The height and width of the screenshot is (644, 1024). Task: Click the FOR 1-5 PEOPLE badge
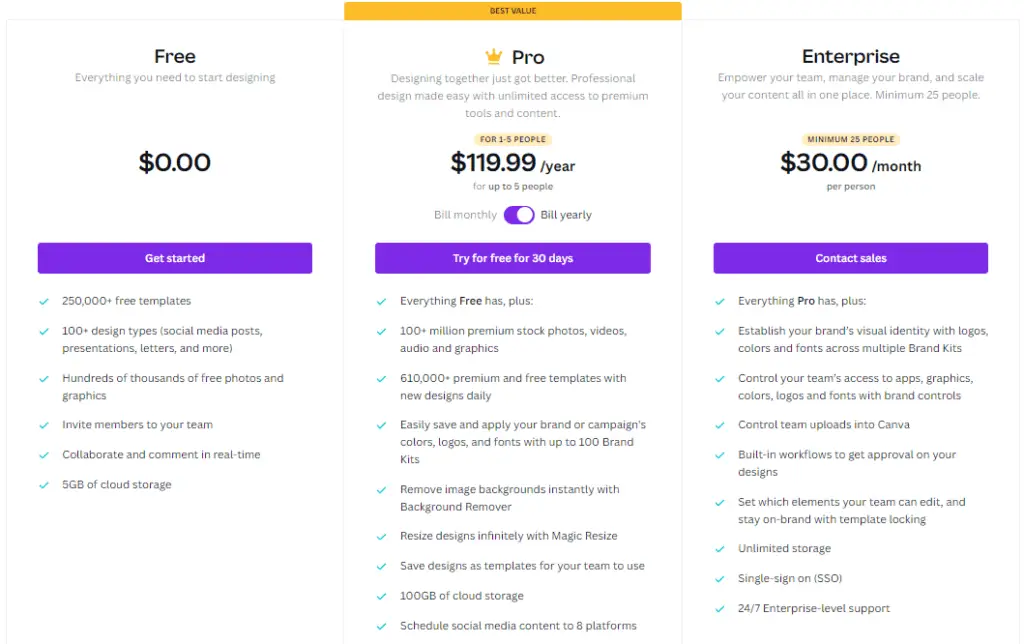(x=513, y=139)
